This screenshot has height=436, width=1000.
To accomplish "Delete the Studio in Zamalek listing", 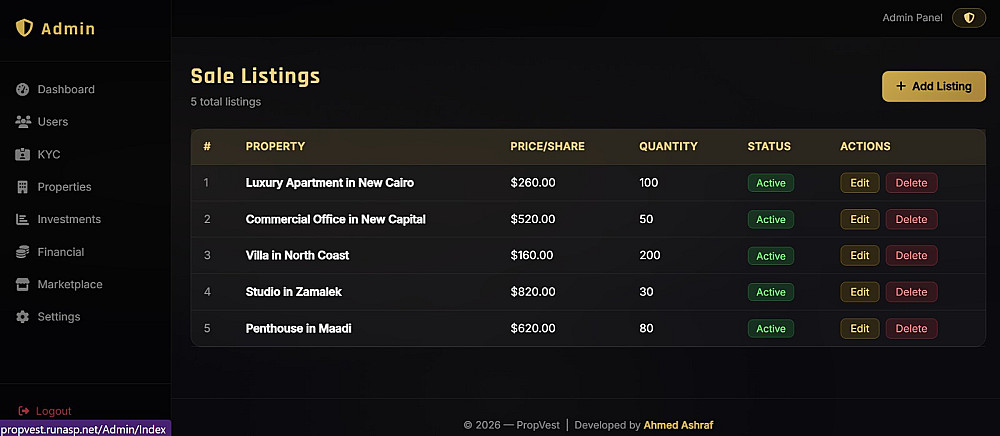I will pyautogui.click(x=911, y=292).
